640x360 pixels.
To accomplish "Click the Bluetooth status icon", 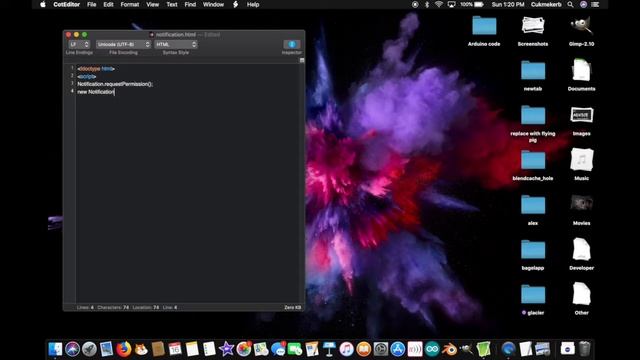I will [x=427, y=4].
